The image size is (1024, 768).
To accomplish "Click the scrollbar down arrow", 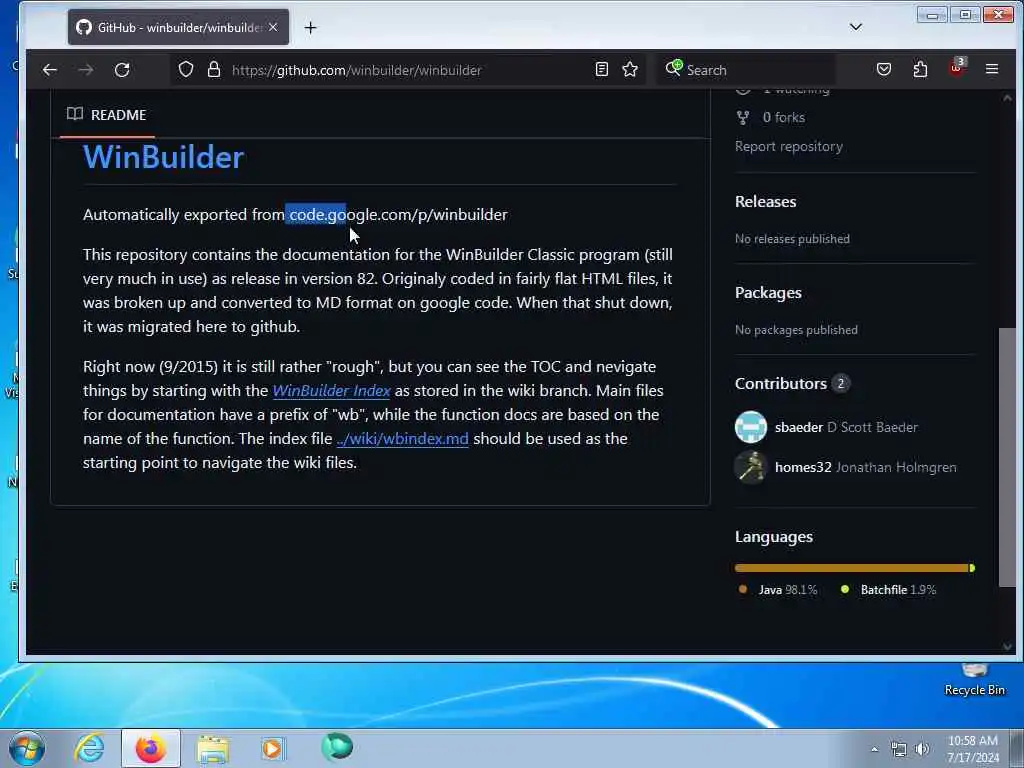I will pyautogui.click(x=1007, y=647).
